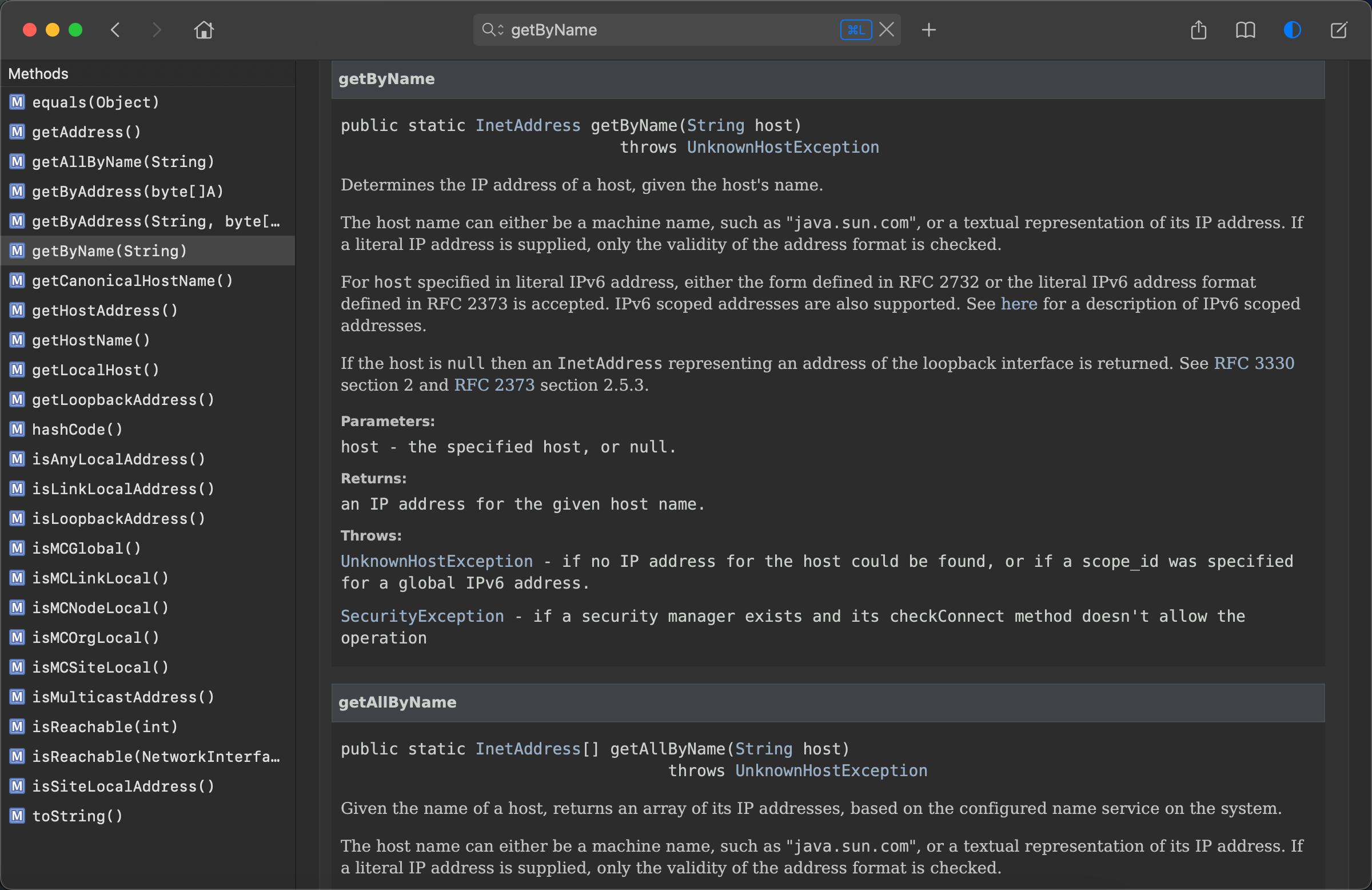Open UnknownHostException link in getByName throws clause
The height and width of the screenshot is (890, 1372).
click(783, 147)
